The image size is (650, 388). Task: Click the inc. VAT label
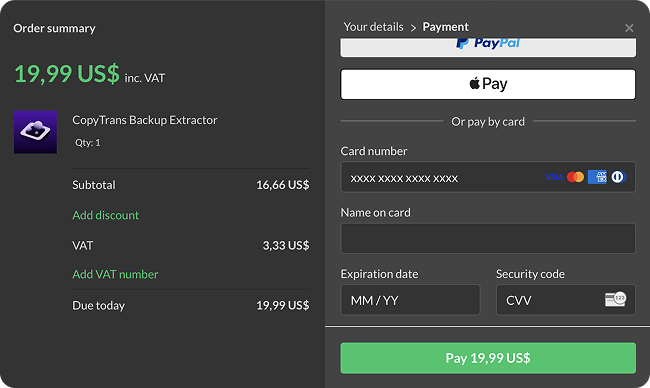click(x=145, y=78)
